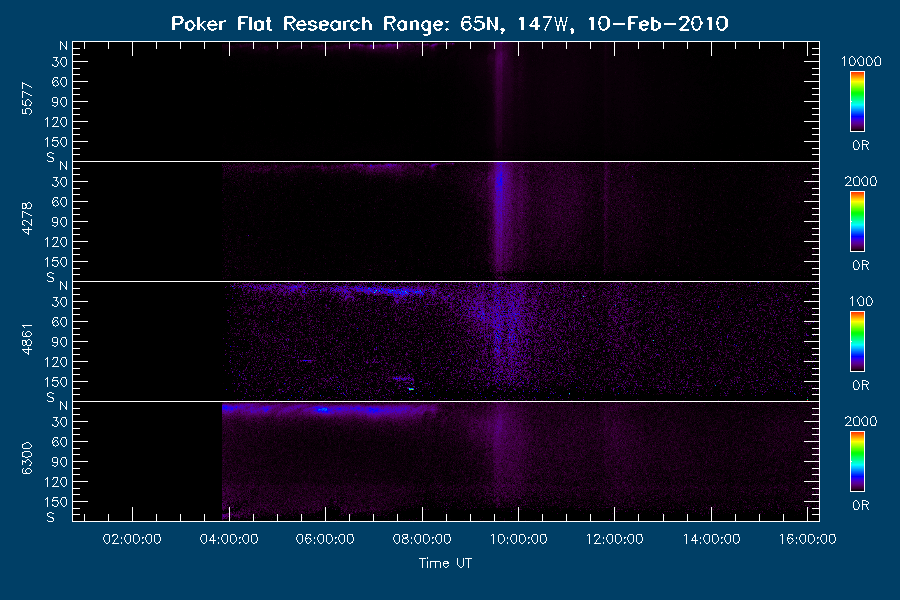The height and width of the screenshot is (600, 900).
Task: Click the 14:00:00 time axis label
Action: (x=711, y=539)
